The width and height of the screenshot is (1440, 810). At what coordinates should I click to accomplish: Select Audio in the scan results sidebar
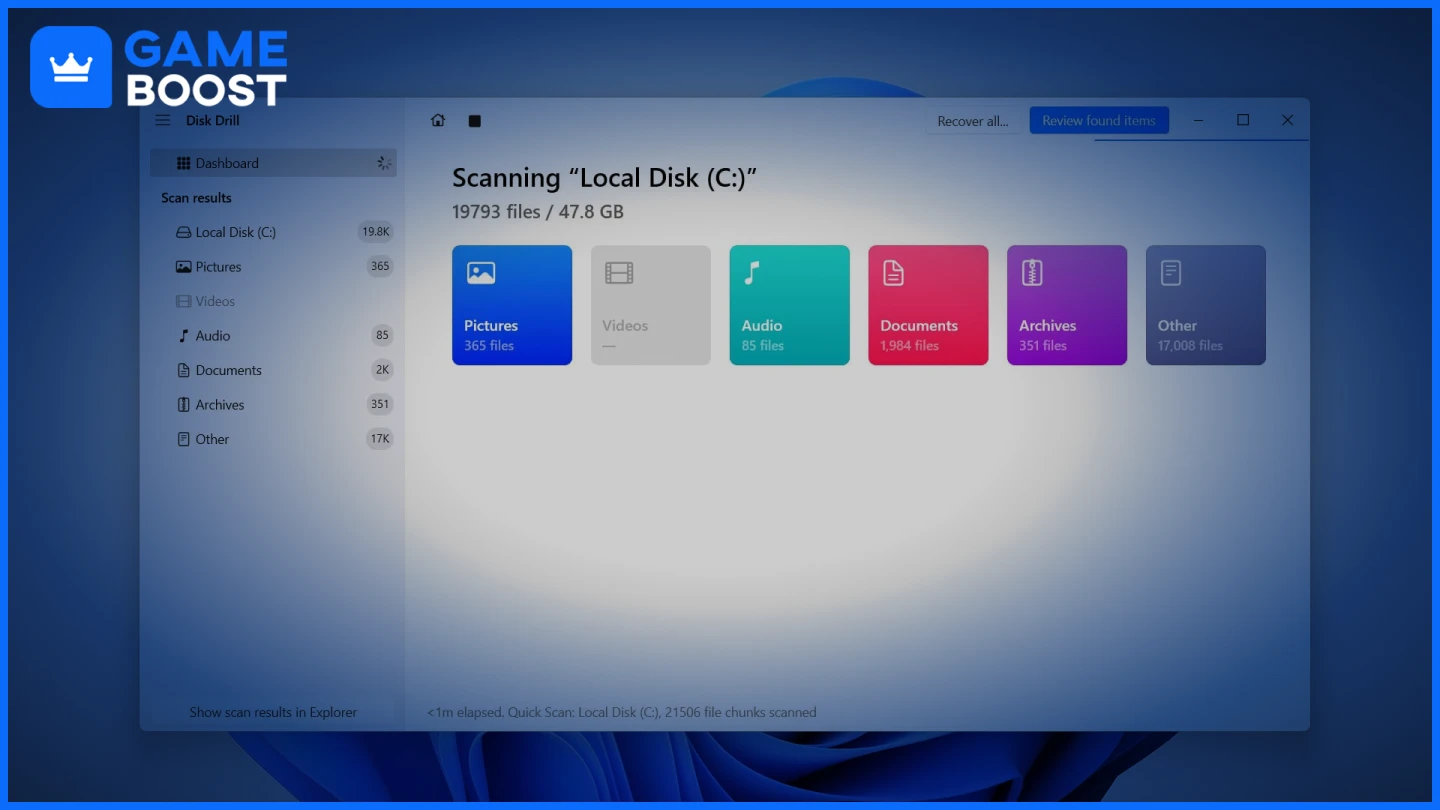pyautogui.click(x=215, y=335)
